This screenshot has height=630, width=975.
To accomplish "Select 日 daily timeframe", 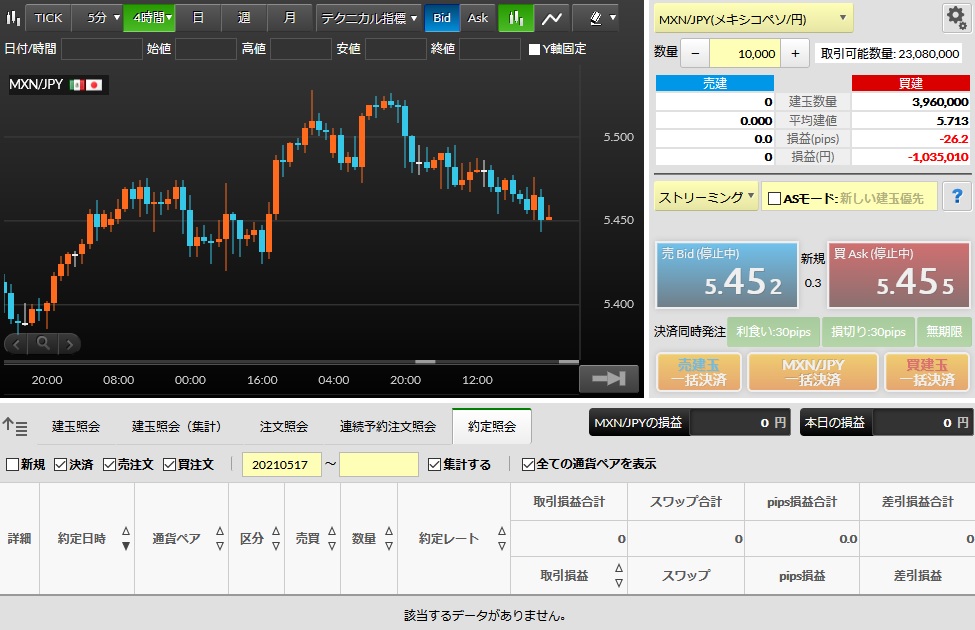I will click(x=198, y=18).
